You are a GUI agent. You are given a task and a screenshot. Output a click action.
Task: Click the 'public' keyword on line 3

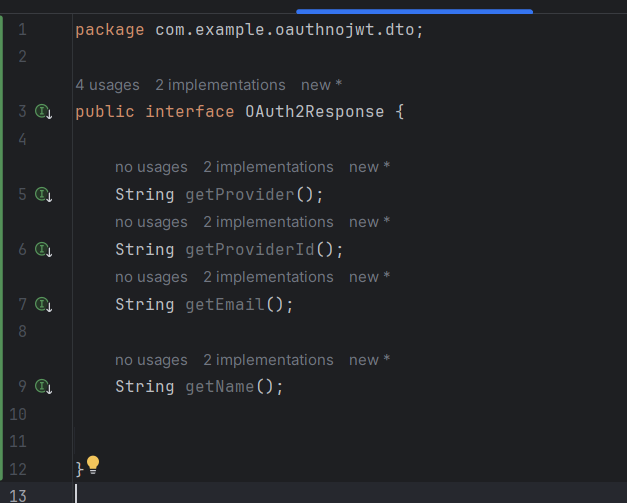105,112
